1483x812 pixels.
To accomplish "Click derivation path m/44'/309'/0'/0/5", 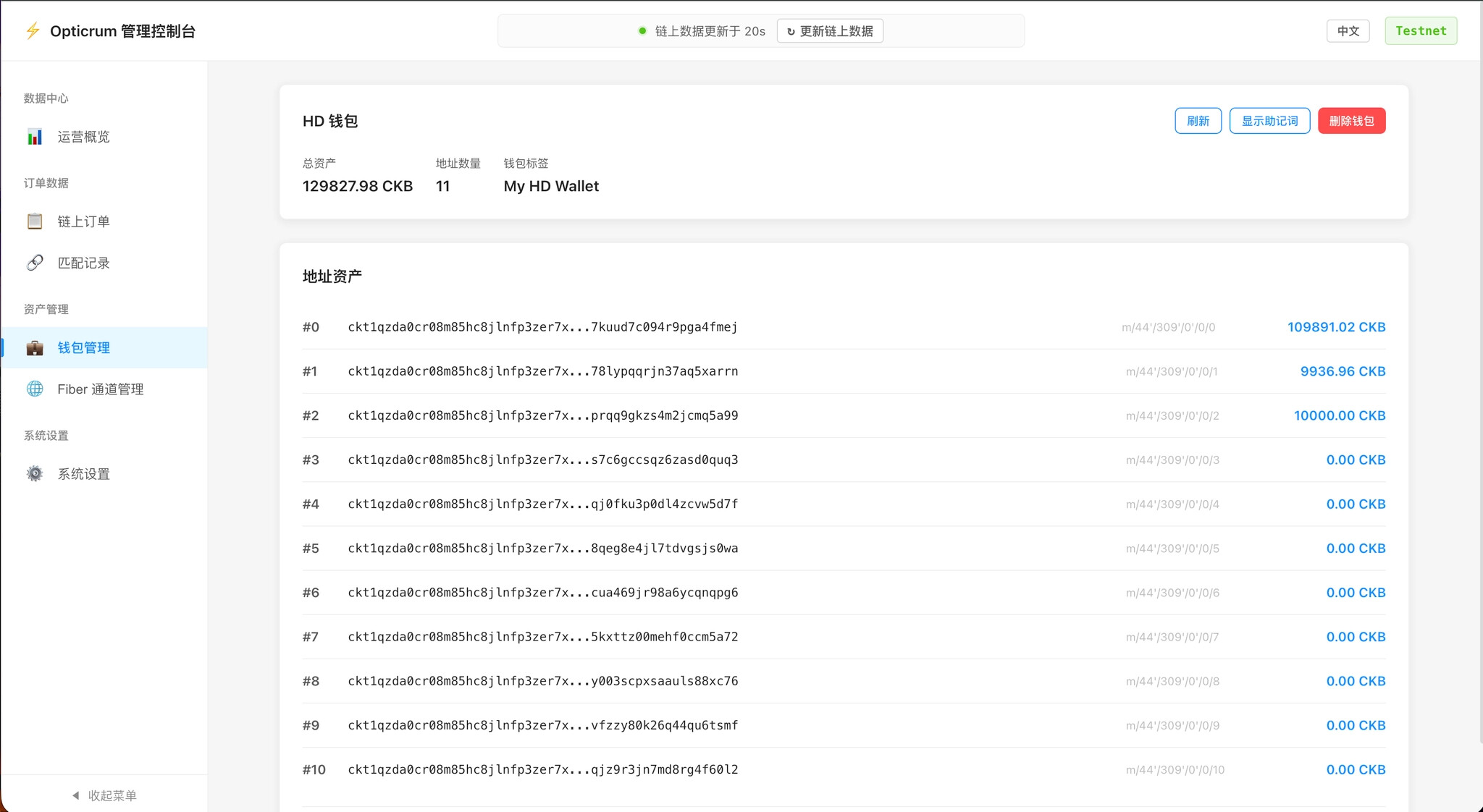I will (x=1172, y=549).
